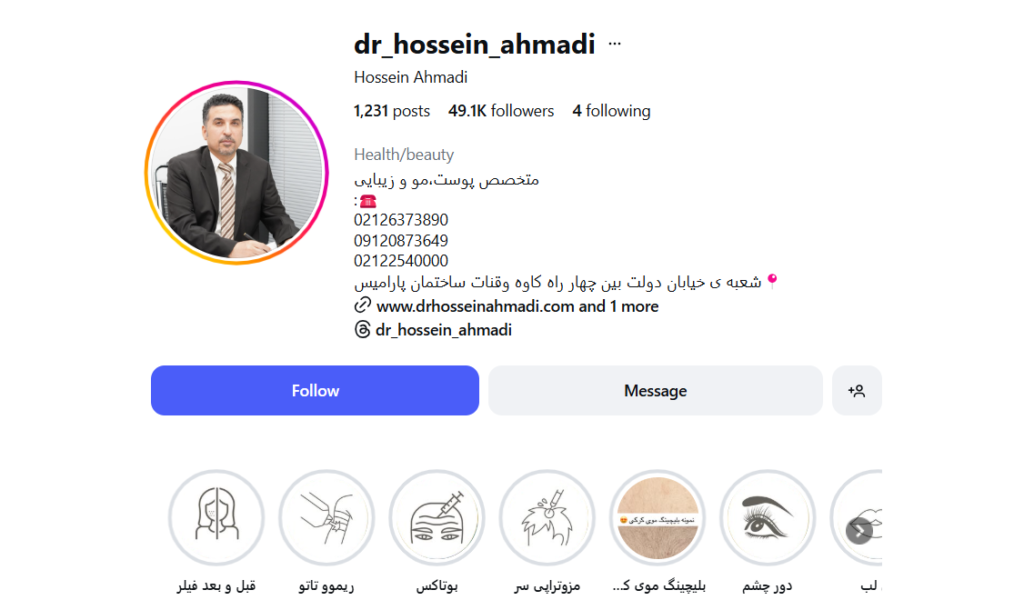The width and height of the screenshot is (1024, 610).
Task: View the 4 following list
Action: click(611, 111)
